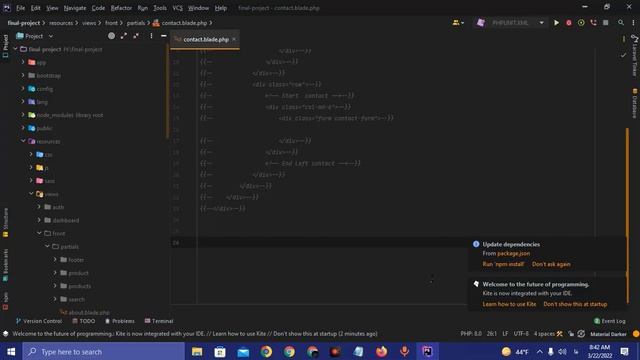Screen dimensions: 640x360
Task: Open the File menu
Action: coord(20,8)
